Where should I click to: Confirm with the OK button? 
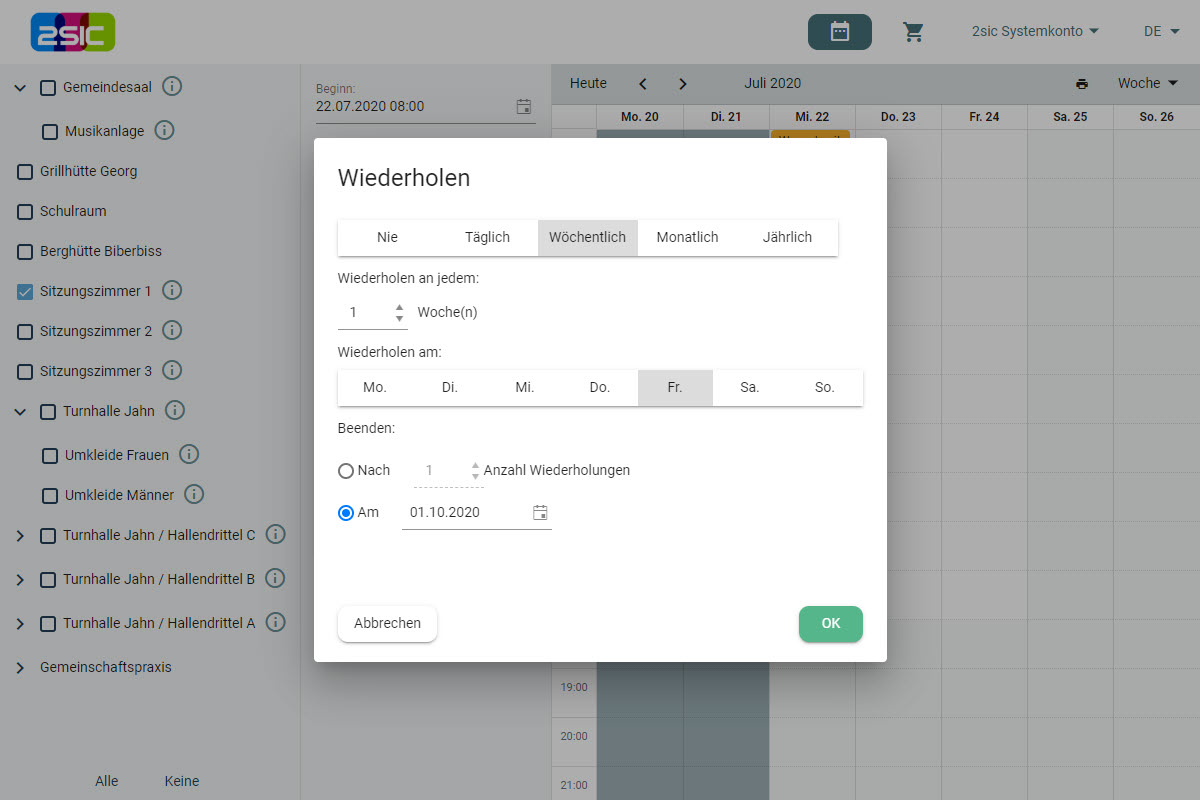pyautogui.click(x=830, y=624)
